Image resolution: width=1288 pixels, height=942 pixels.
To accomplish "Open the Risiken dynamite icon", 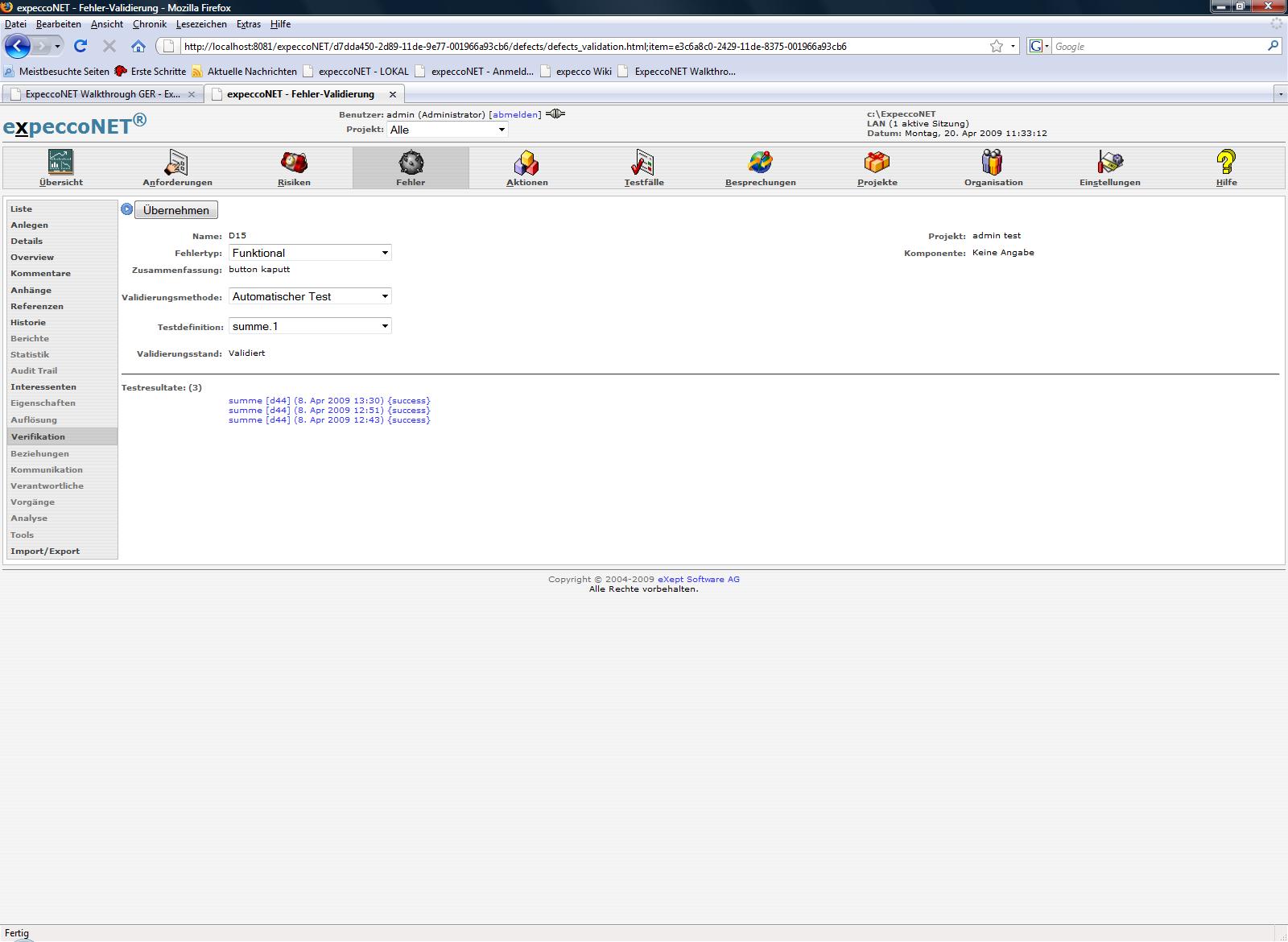I will (x=294, y=163).
